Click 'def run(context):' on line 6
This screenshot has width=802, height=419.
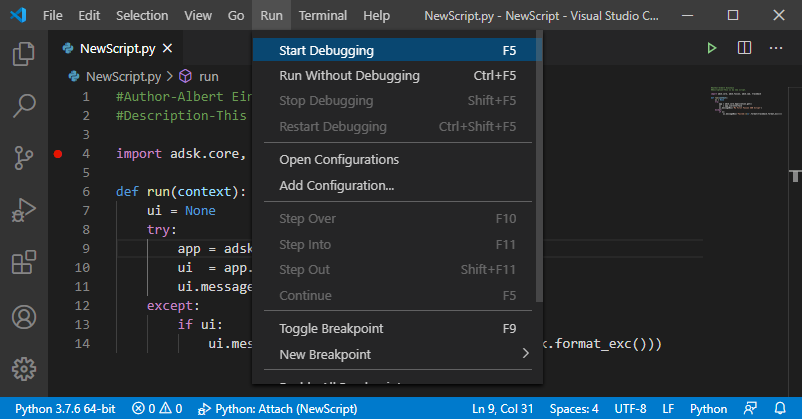click(181, 192)
